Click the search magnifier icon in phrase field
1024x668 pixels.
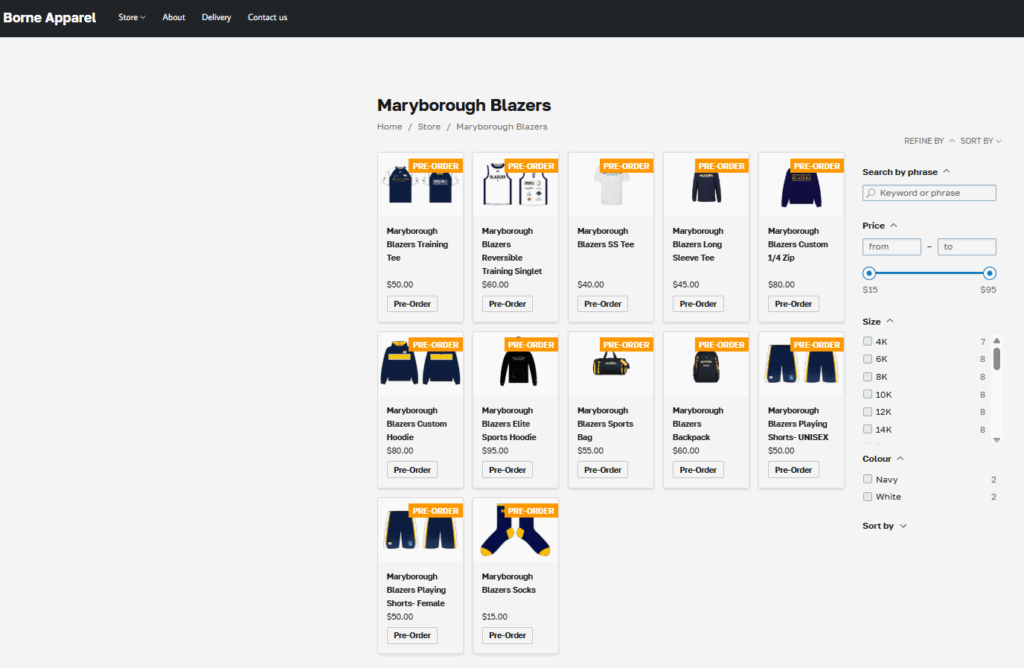pyautogui.click(x=871, y=193)
